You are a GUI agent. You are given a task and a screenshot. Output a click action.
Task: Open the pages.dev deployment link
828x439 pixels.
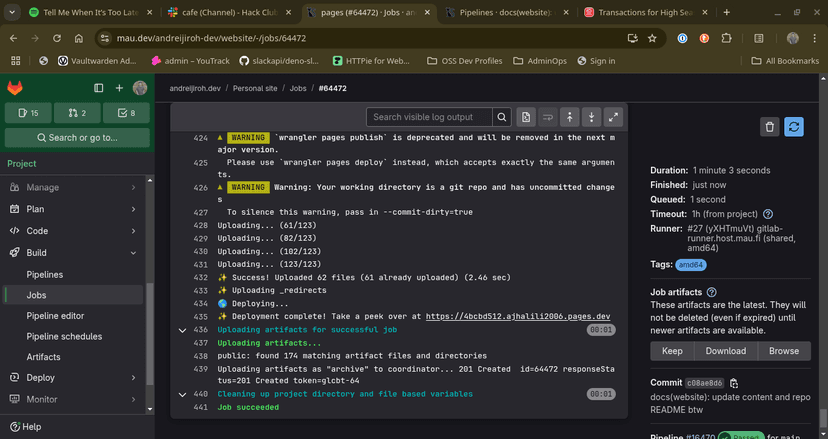517,316
